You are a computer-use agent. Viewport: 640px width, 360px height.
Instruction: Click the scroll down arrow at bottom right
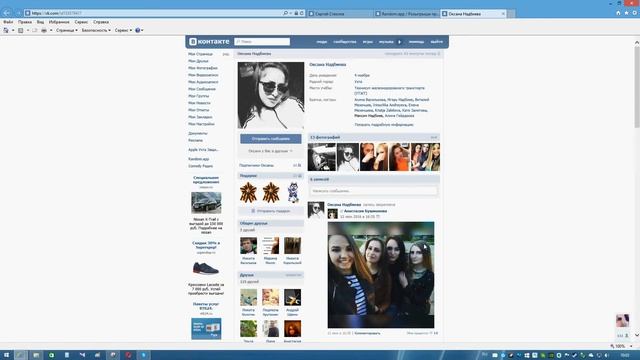click(x=637, y=335)
